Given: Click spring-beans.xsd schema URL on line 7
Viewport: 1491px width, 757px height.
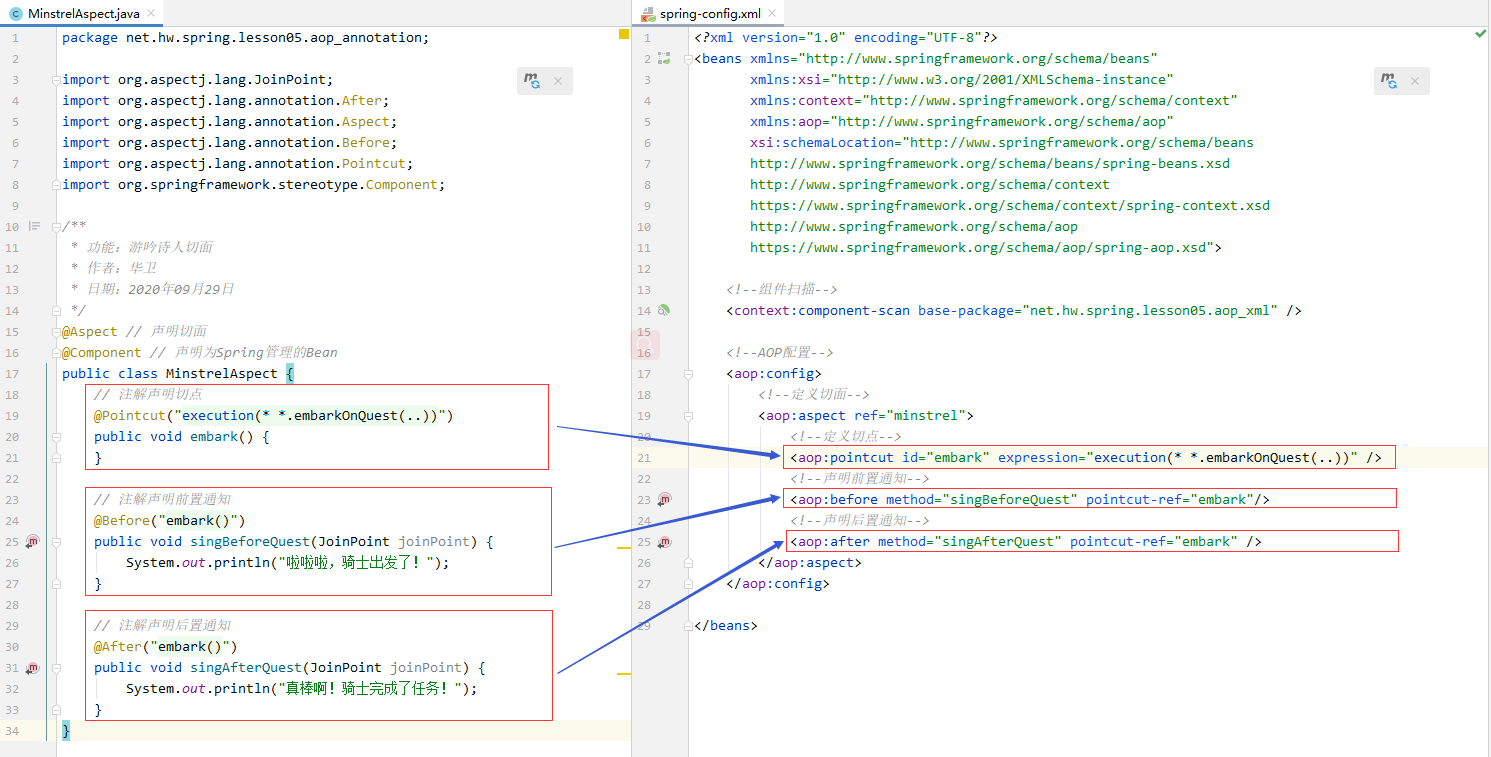Looking at the screenshot, I should point(990,163).
